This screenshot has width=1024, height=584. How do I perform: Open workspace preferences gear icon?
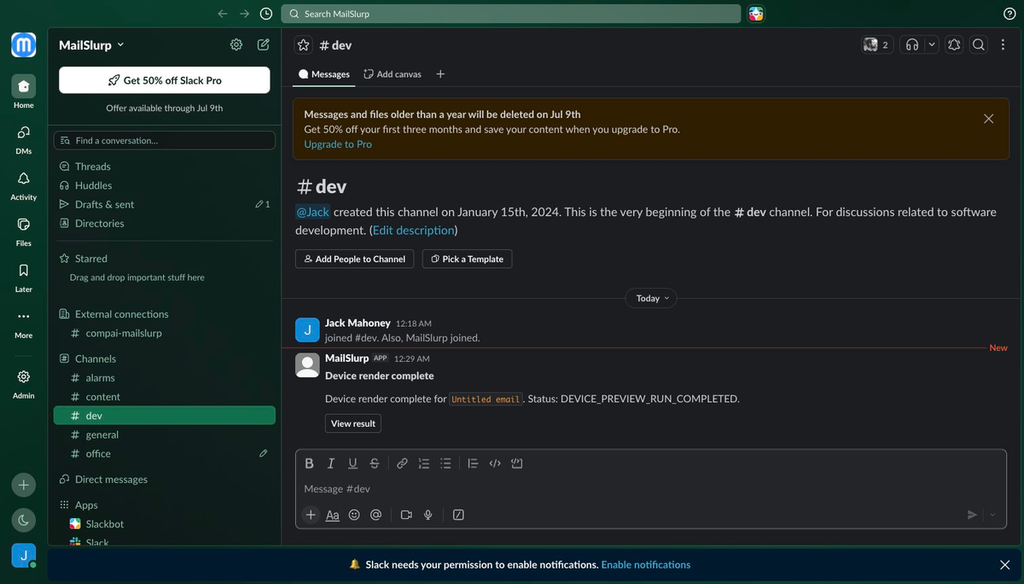[236, 44]
